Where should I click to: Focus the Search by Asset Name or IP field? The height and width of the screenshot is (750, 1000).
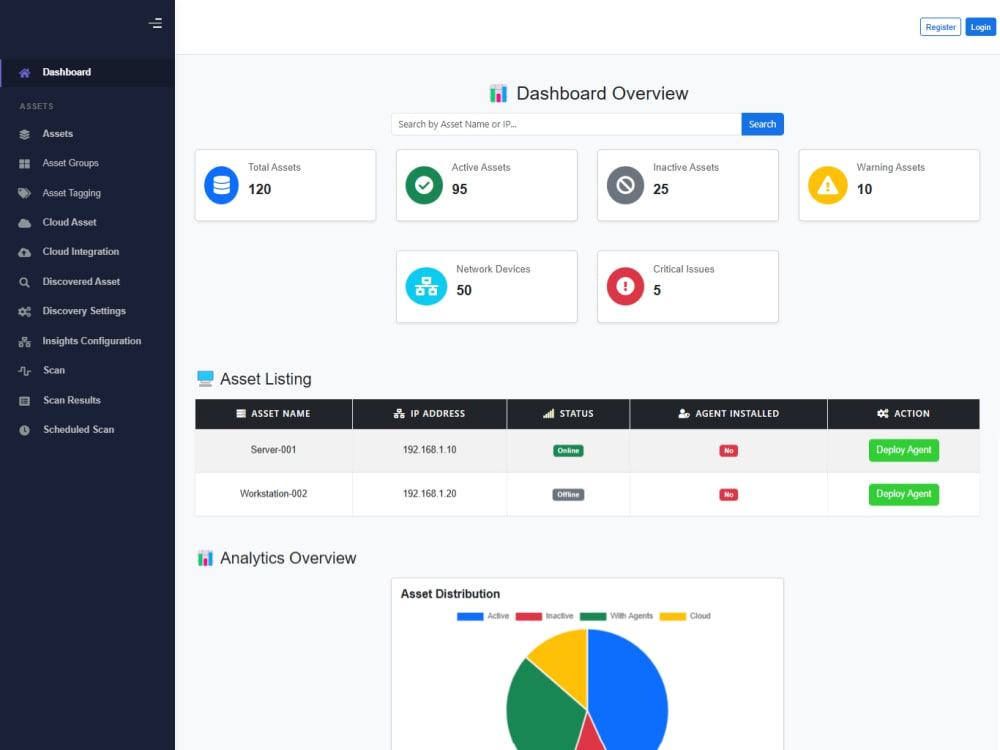click(x=566, y=124)
